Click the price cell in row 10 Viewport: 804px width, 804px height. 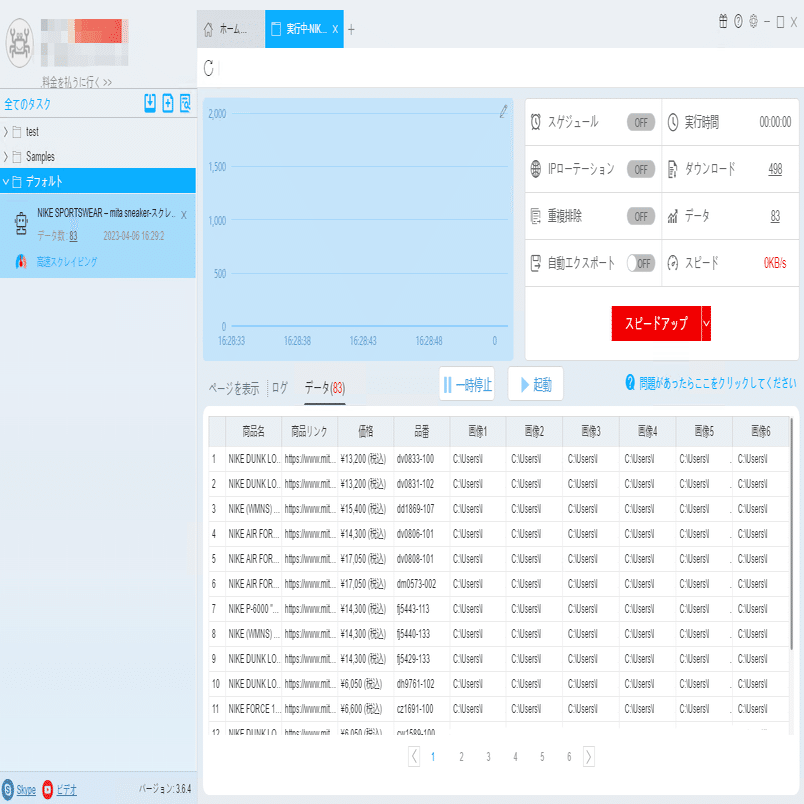(366, 684)
